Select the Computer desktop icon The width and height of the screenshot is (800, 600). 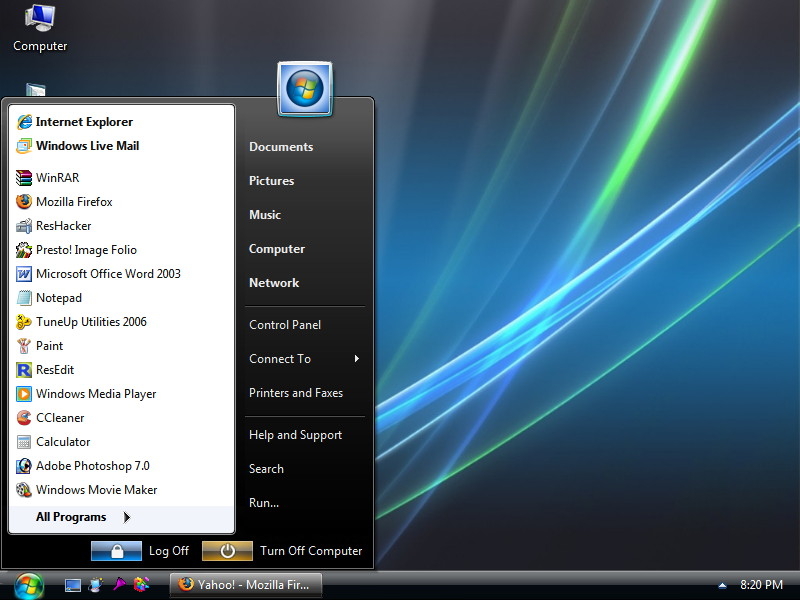[40, 29]
